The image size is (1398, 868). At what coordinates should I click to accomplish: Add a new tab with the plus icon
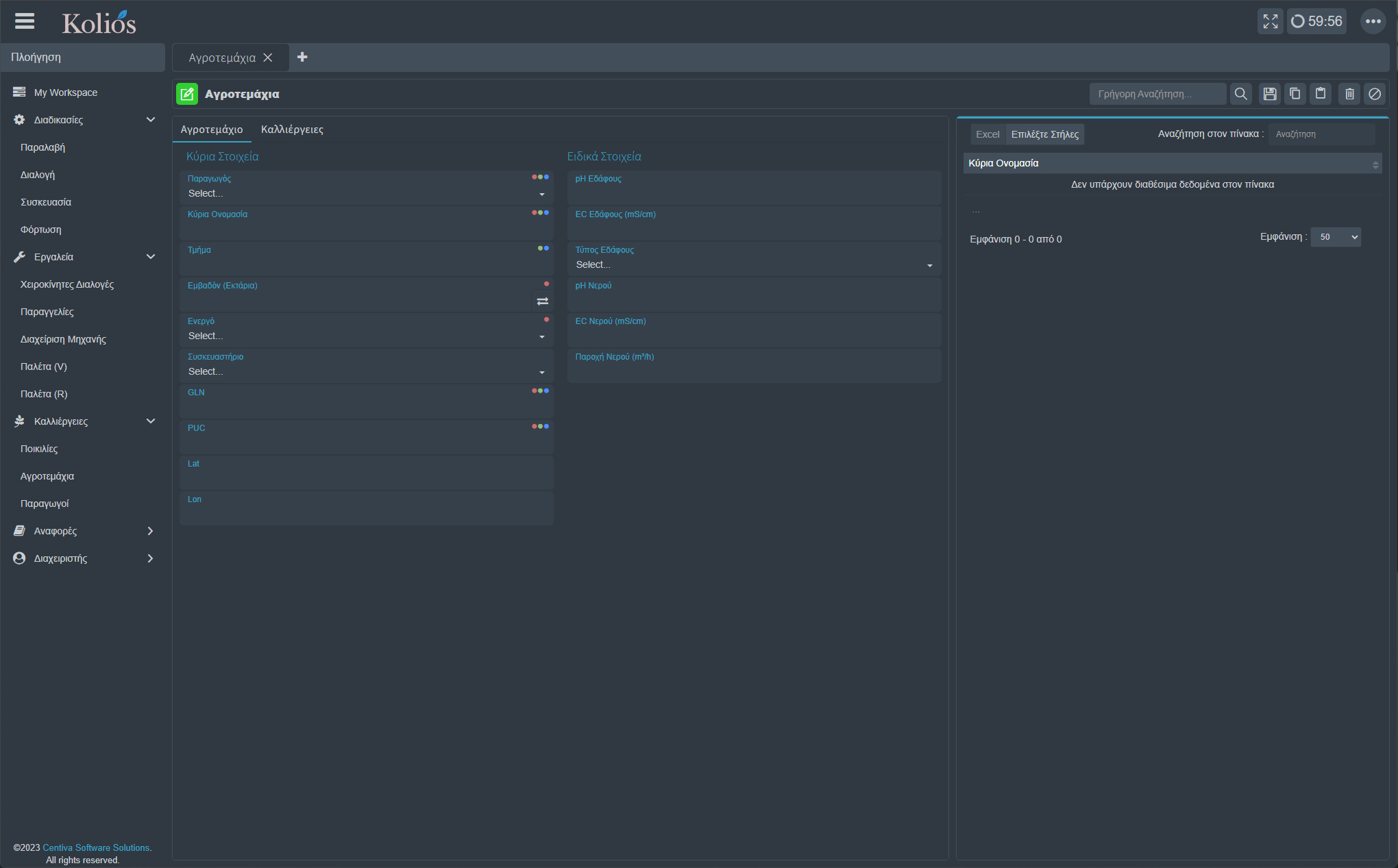pyautogui.click(x=302, y=57)
